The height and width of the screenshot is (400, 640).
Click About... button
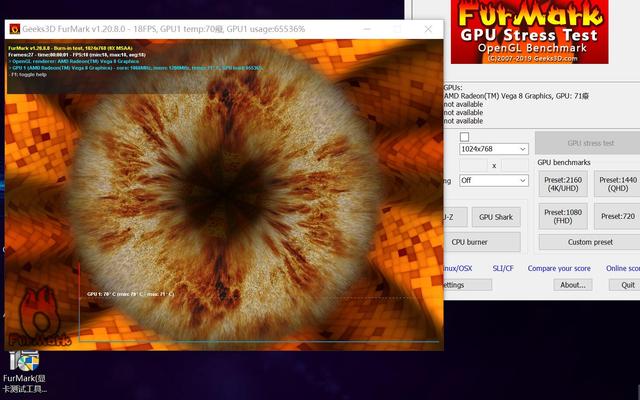pos(573,285)
